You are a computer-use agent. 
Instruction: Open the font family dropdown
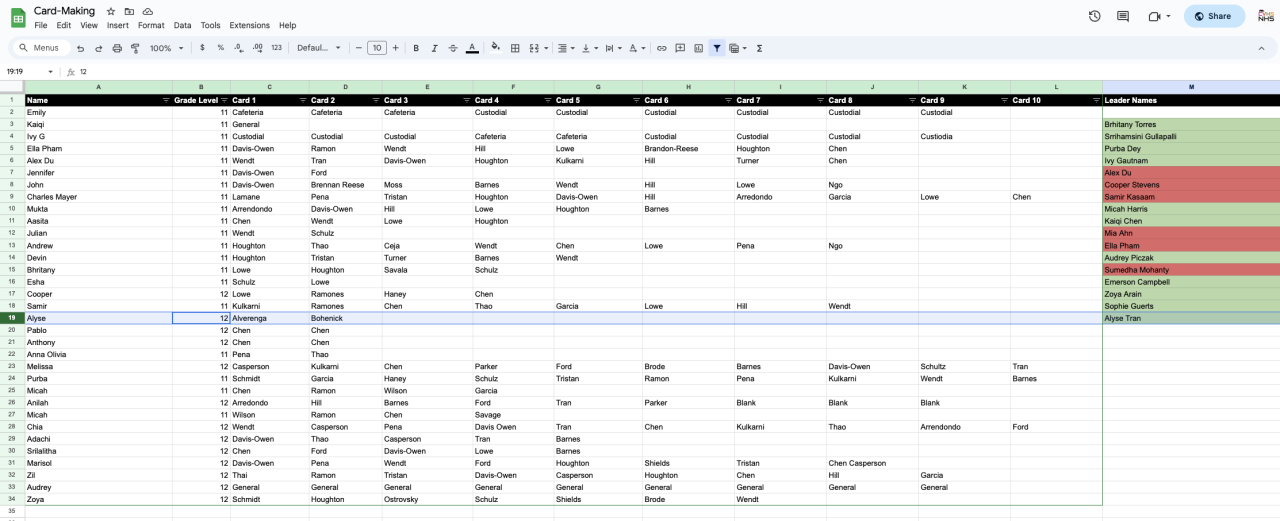point(319,48)
